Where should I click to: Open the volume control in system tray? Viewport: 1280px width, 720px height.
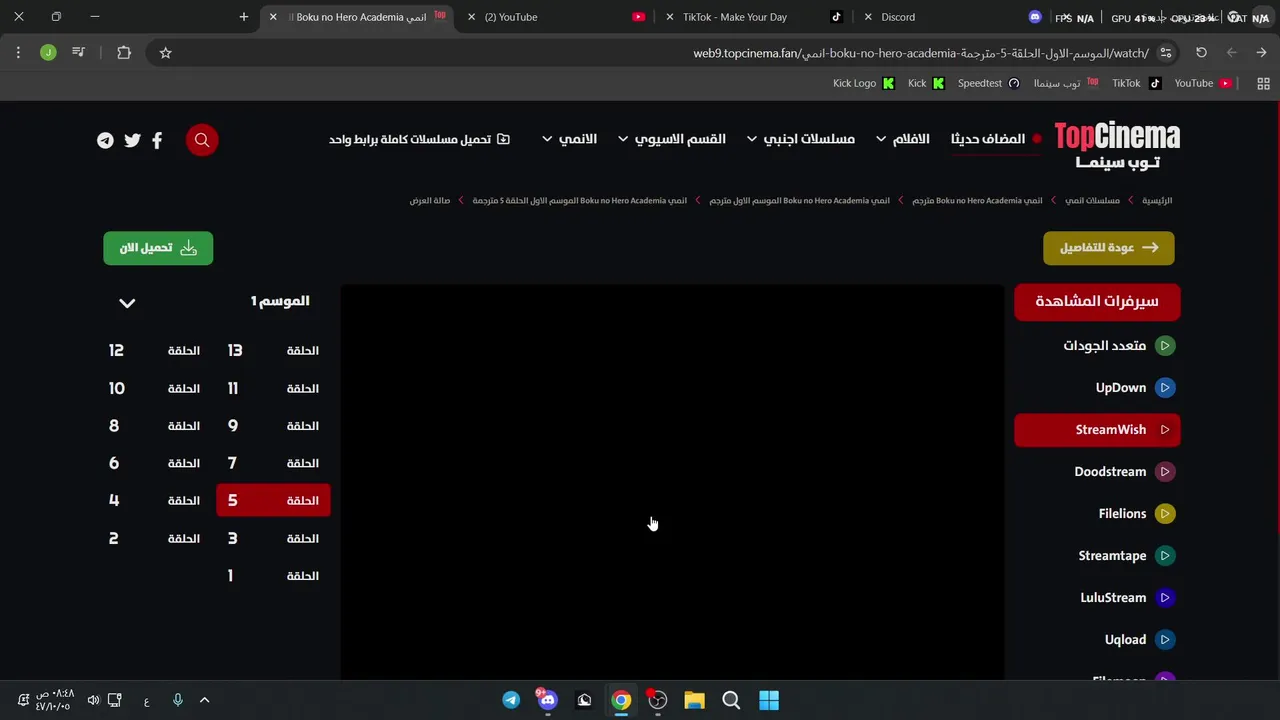[93, 700]
